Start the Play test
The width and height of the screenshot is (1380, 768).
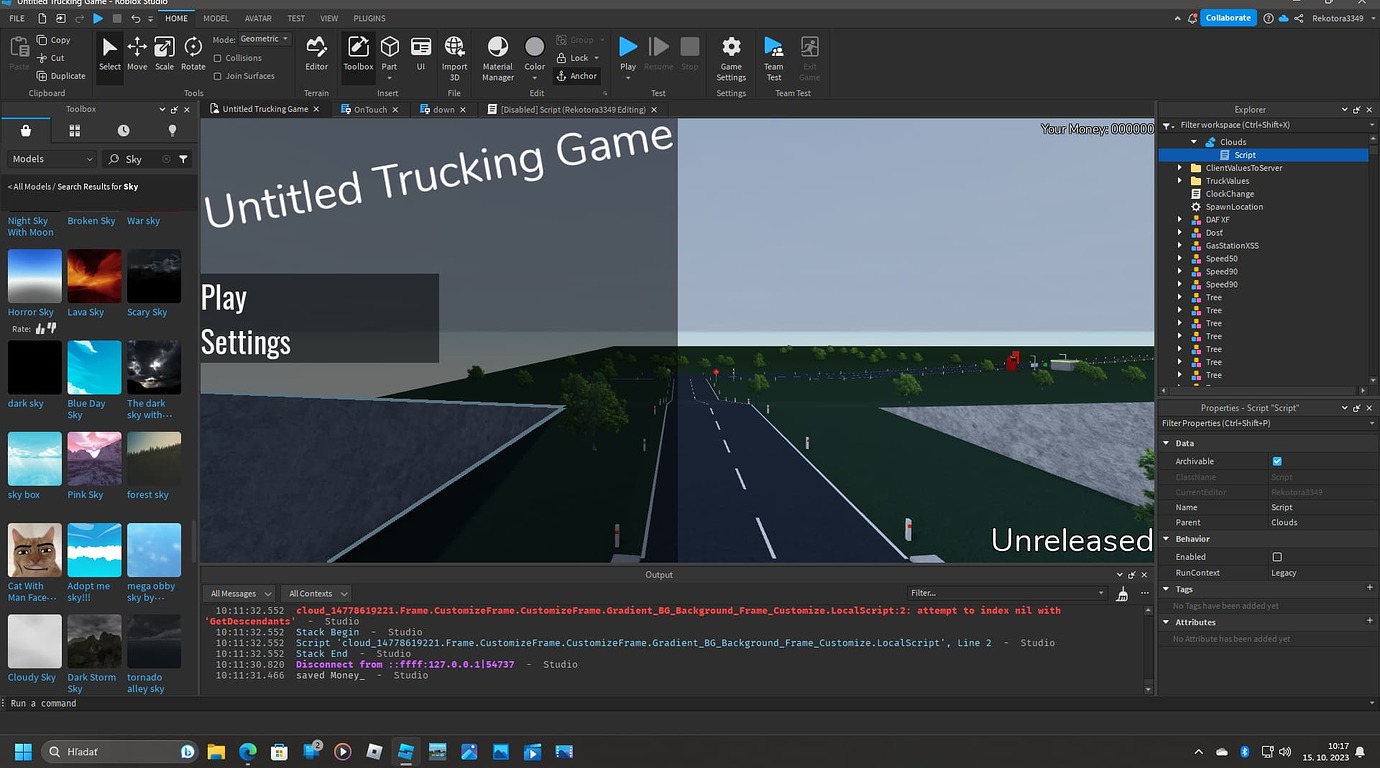pos(628,54)
